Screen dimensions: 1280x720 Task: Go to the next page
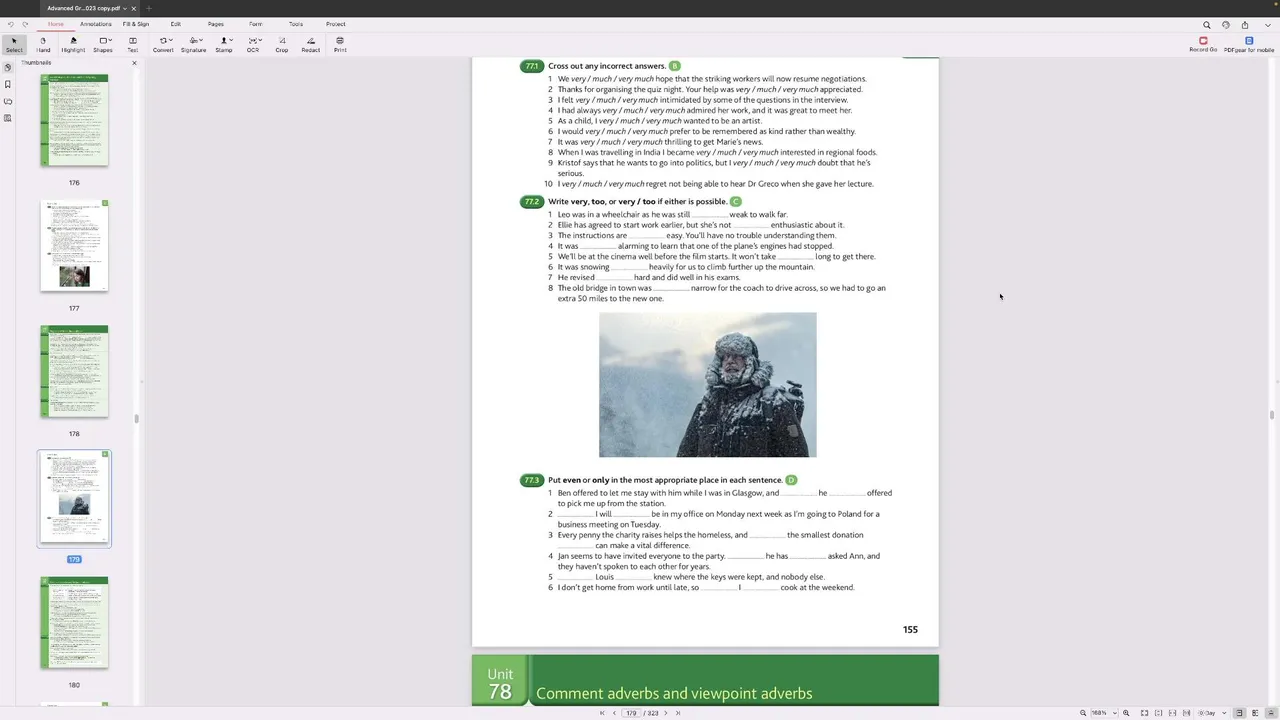tap(666, 713)
